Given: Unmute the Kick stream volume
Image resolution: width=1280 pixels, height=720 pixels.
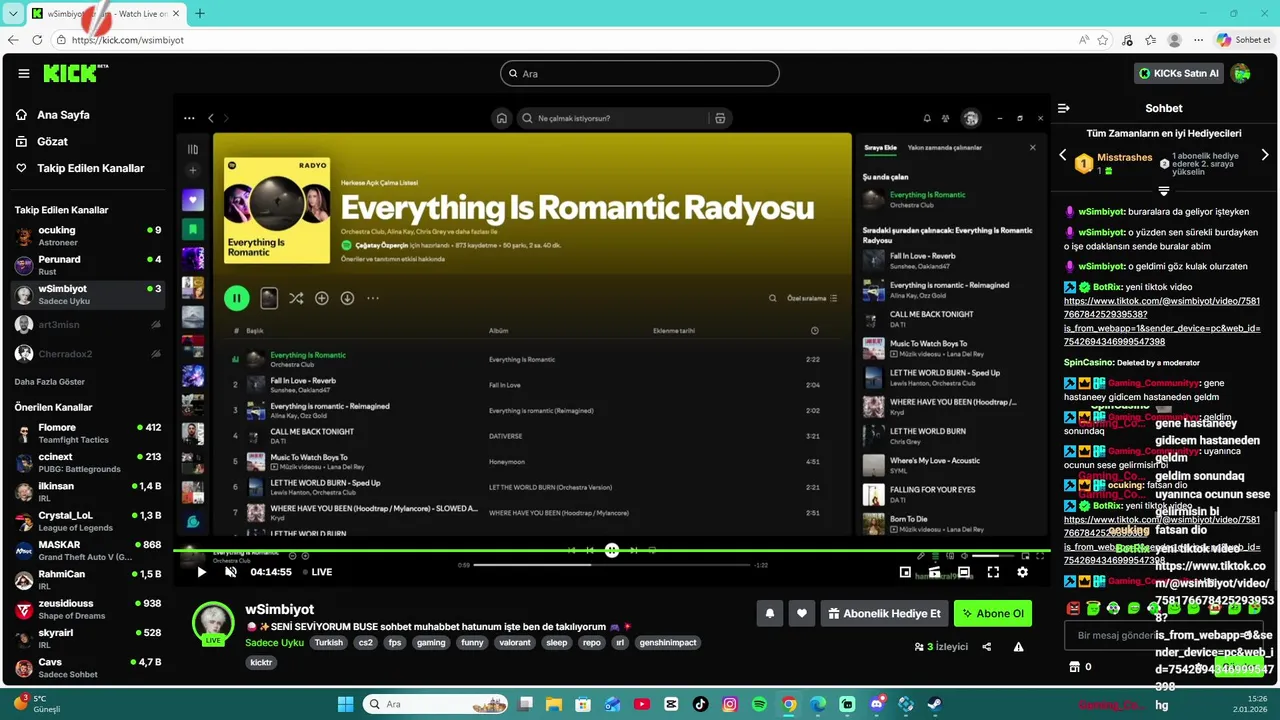Looking at the screenshot, I should (x=231, y=572).
